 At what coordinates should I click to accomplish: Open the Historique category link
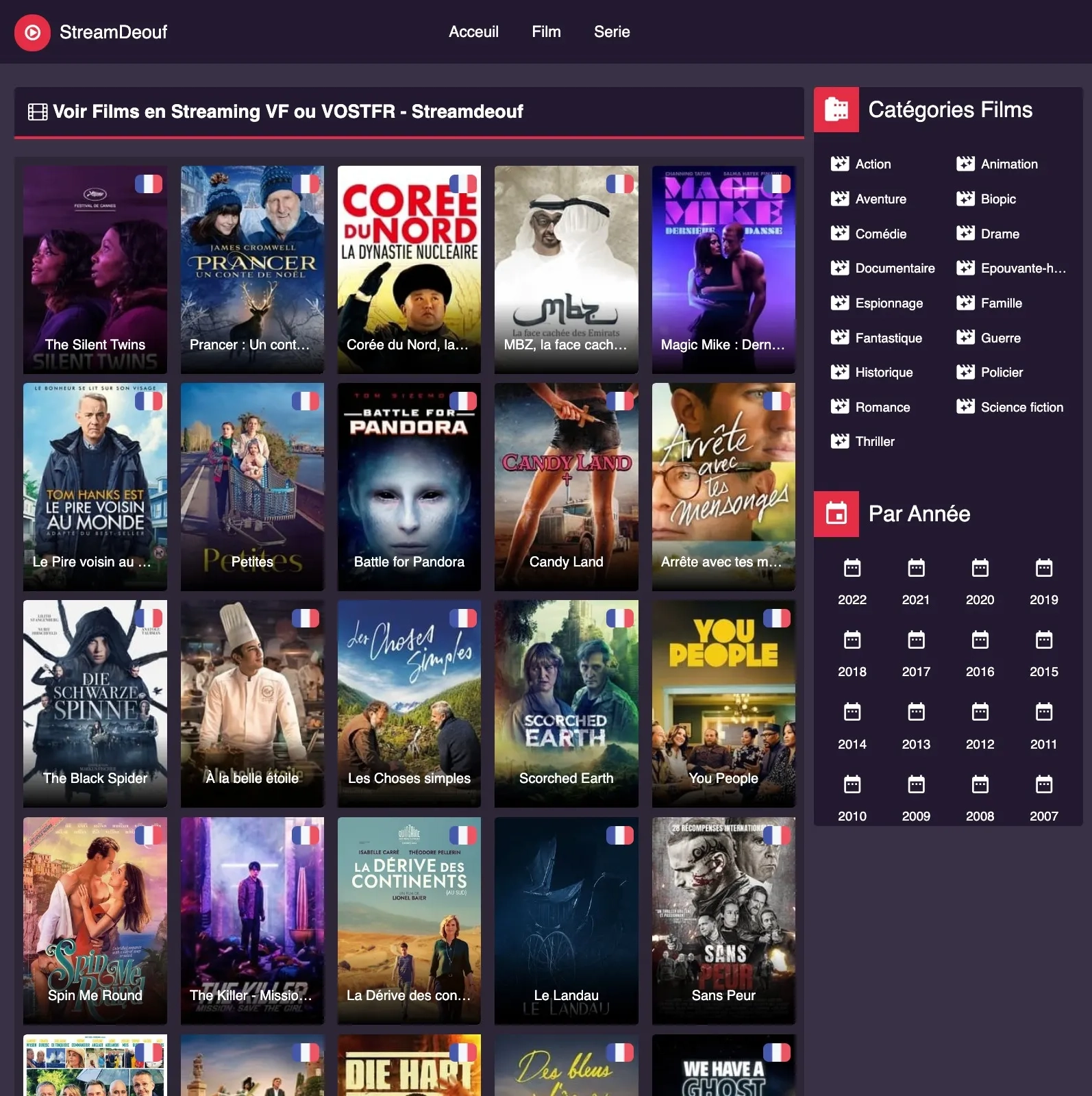tap(884, 373)
